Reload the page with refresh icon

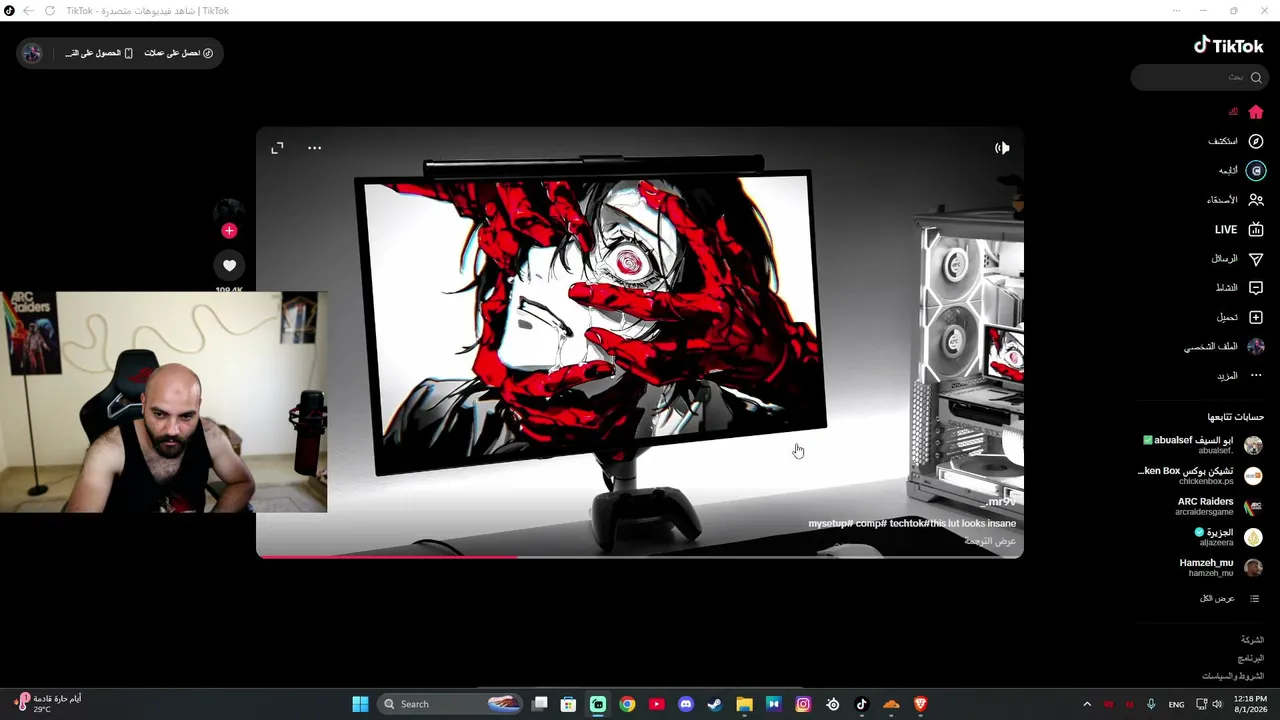[50, 11]
